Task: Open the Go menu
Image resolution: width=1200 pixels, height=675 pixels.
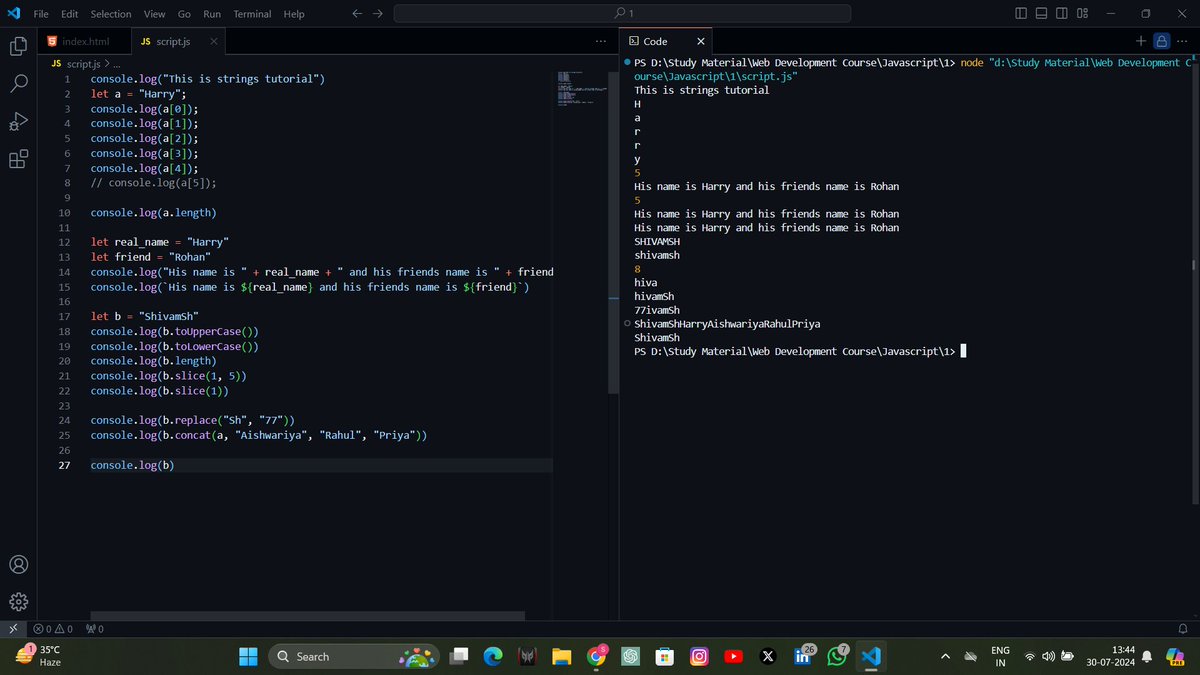Action: pos(184,14)
